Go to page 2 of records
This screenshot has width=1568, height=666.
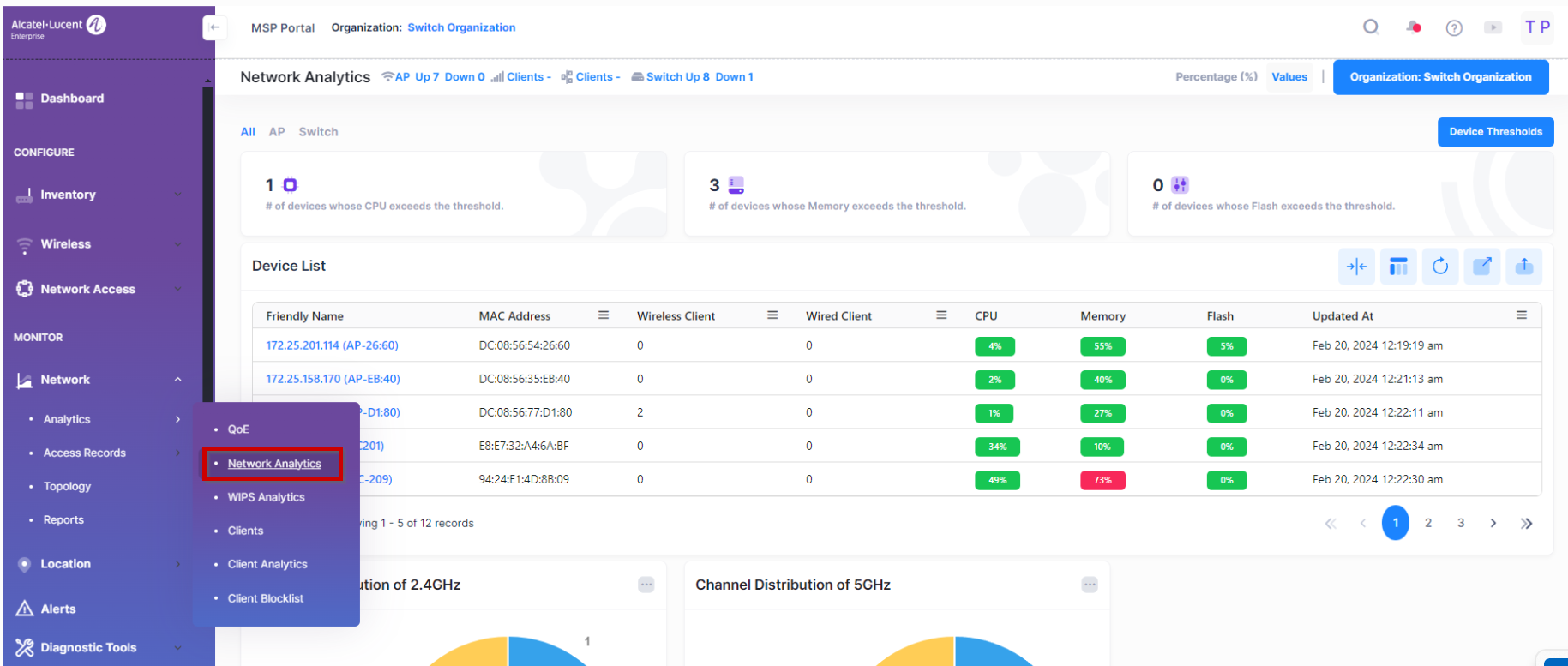pos(1428,523)
